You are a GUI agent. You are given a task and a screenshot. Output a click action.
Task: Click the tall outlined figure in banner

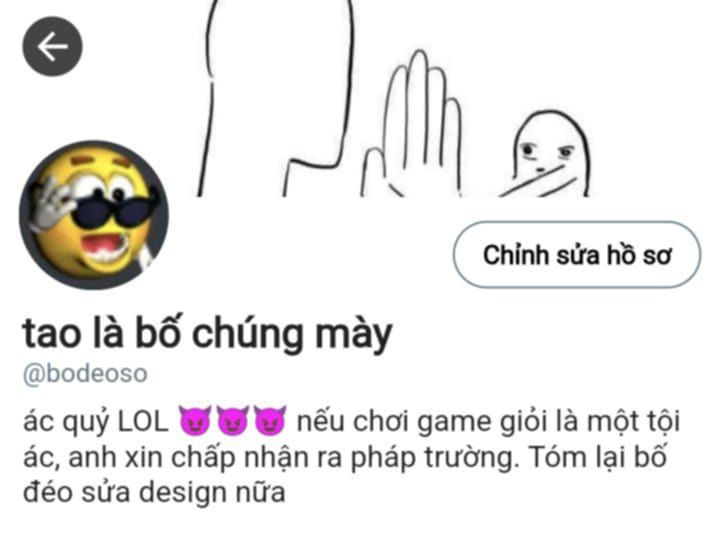[x=276, y=98]
